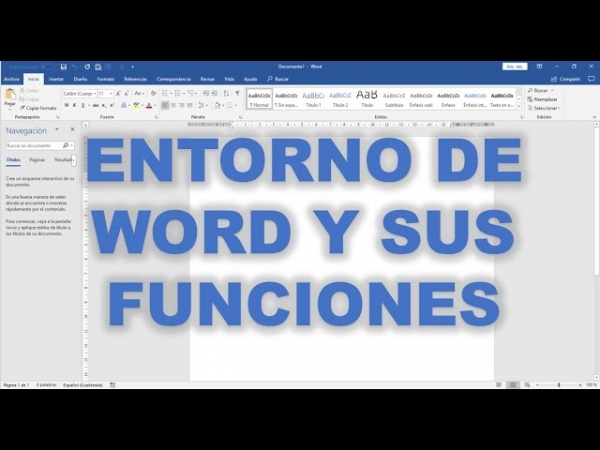The image size is (600, 450).
Task: Click the Redo icon in quick access toolbar
Action: tap(87, 67)
